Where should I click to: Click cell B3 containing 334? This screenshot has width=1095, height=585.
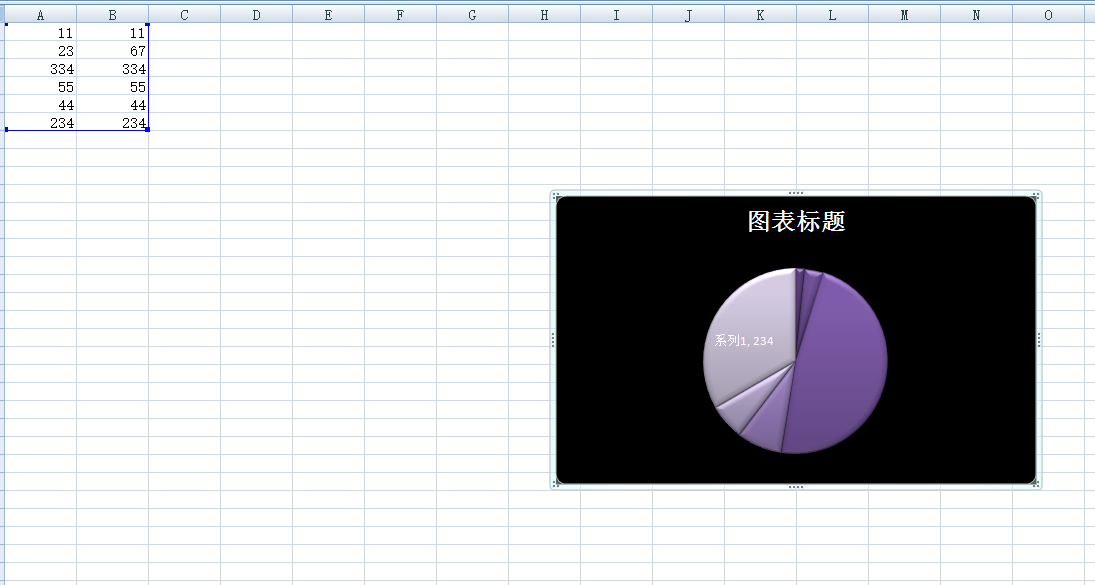(x=112, y=68)
